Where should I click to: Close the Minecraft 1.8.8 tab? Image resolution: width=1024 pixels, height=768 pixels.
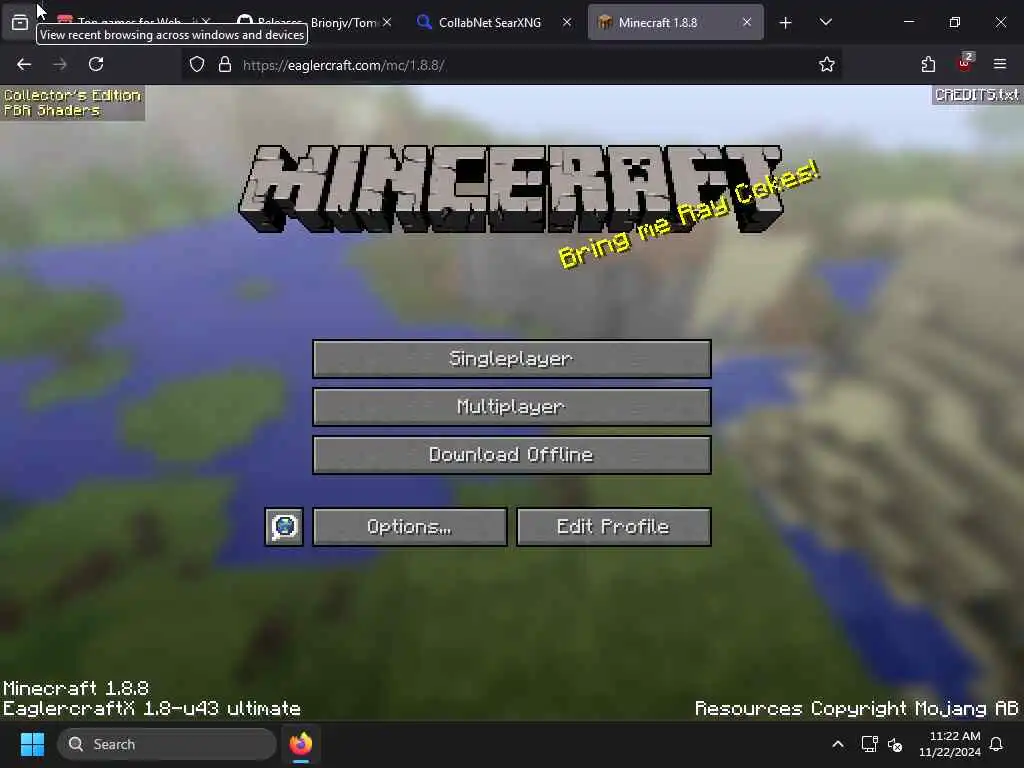pos(746,22)
